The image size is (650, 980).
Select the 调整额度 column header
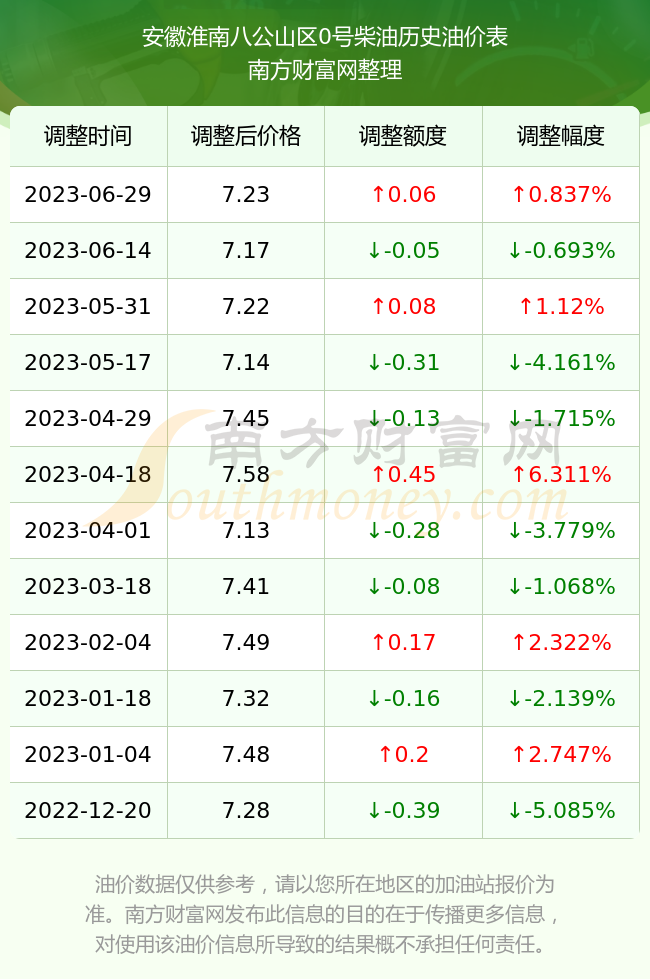[x=403, y=136]
